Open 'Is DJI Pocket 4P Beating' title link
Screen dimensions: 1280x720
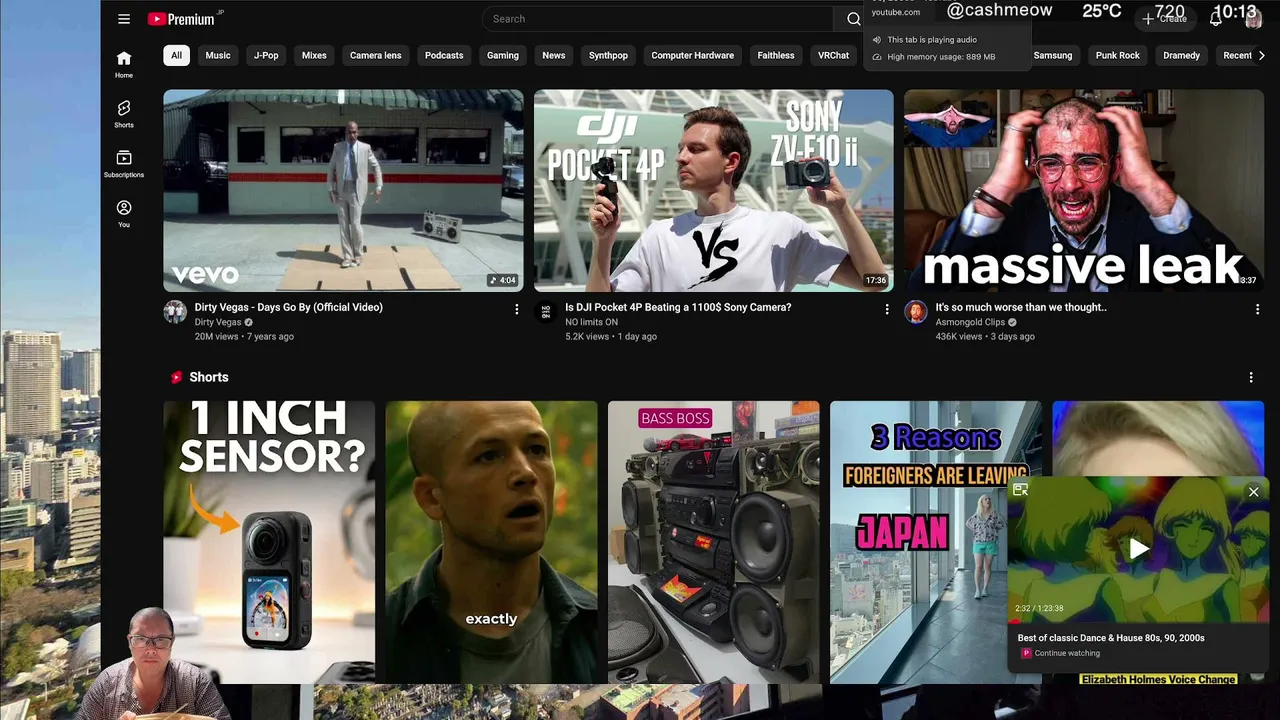click(678, 307)
